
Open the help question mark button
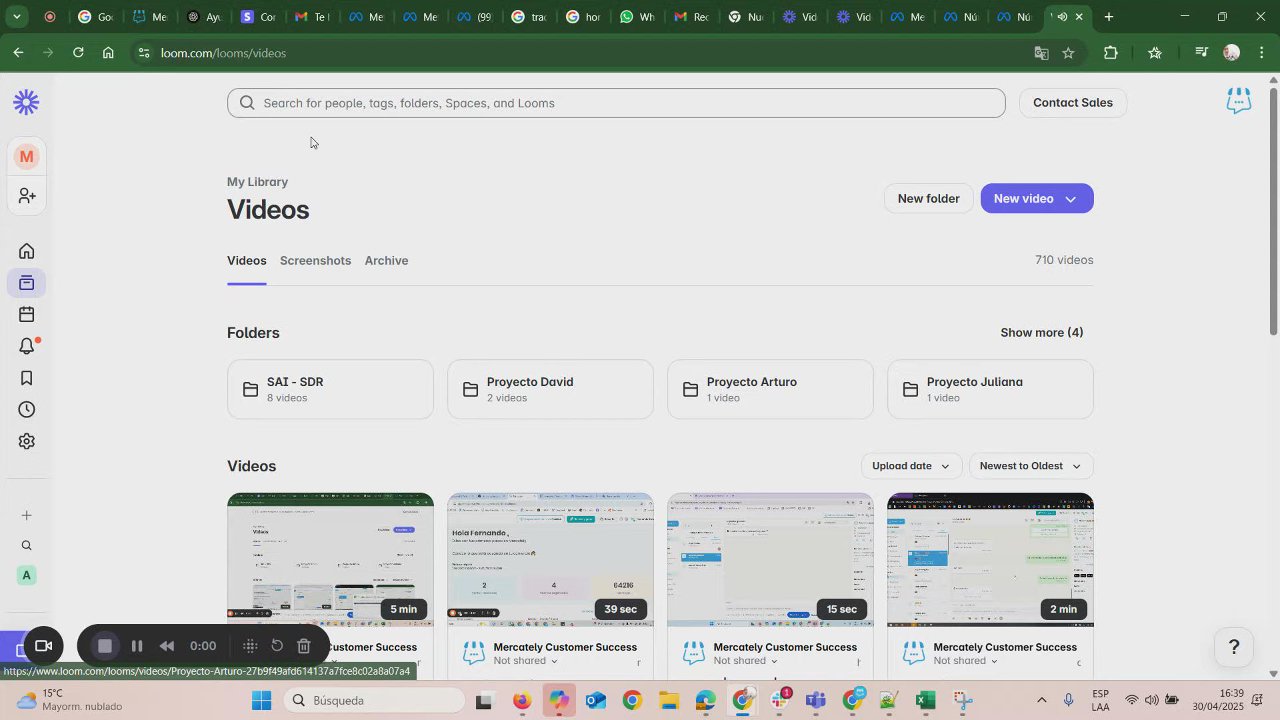pos(1234,647)
